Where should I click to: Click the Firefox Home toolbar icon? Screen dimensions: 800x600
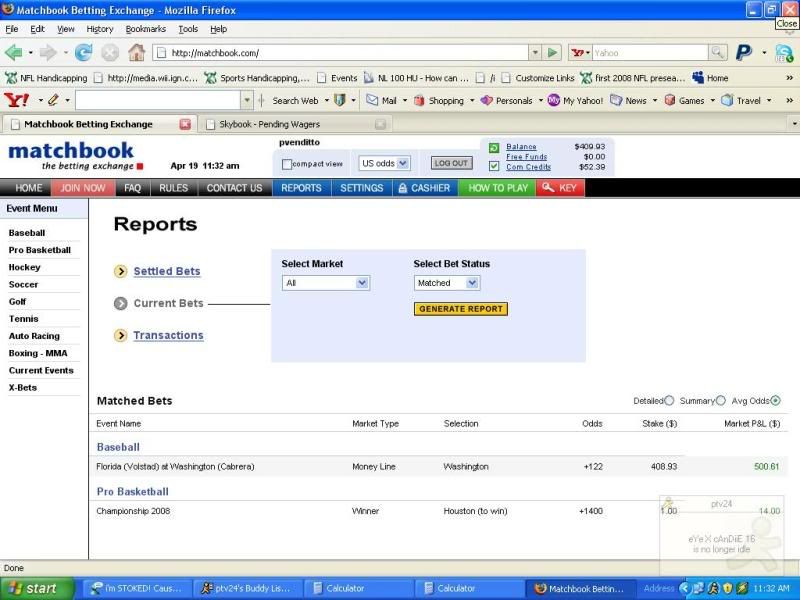coord(136,52)
